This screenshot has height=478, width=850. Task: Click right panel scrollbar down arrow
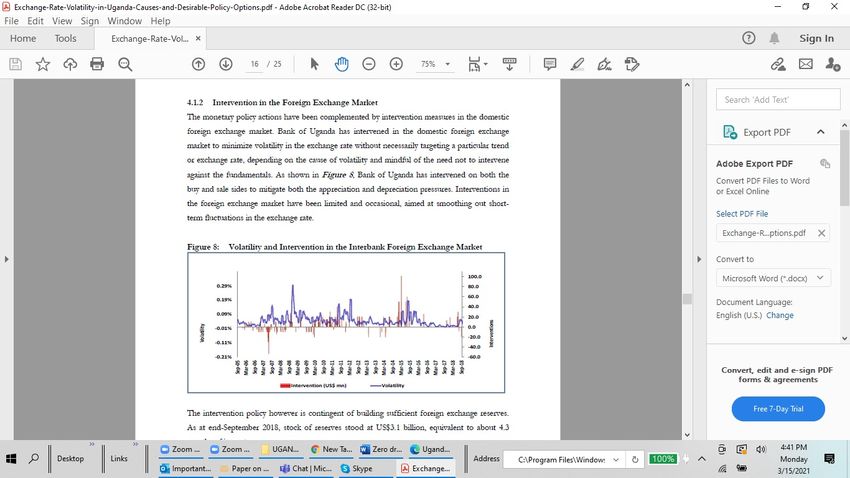pos(845,338)
